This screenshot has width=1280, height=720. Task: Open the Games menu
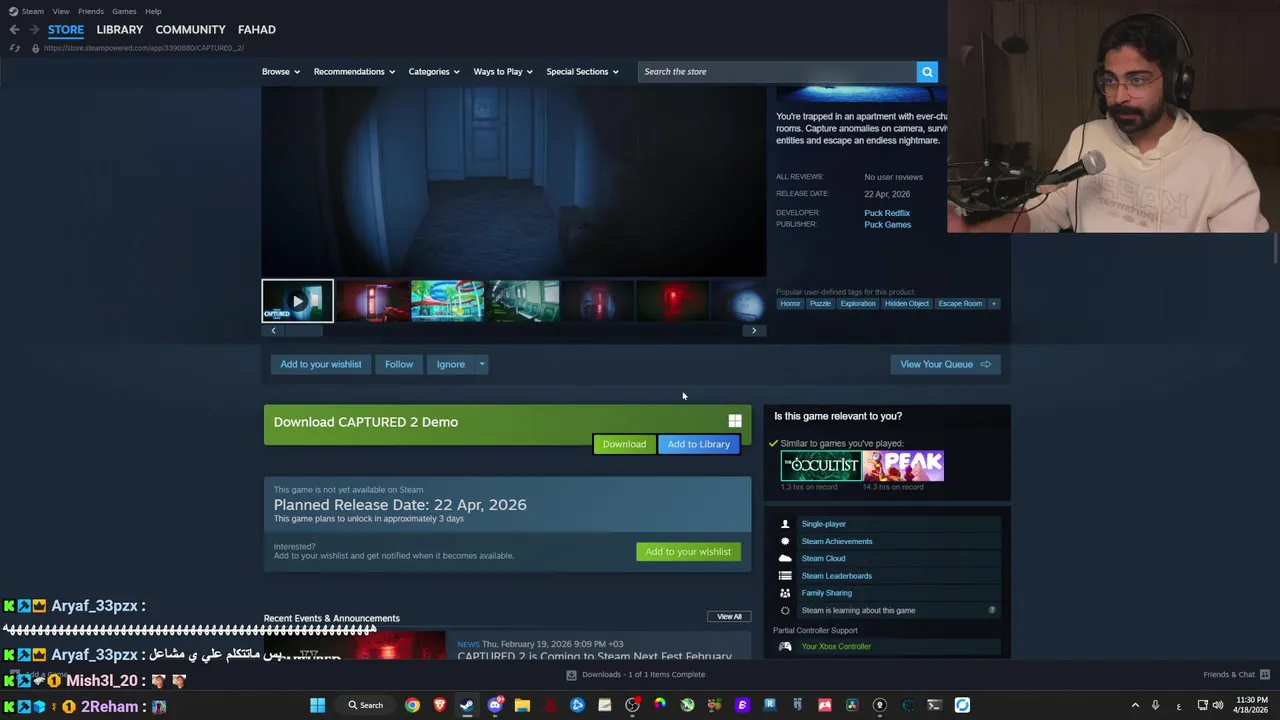pos(124,11)
